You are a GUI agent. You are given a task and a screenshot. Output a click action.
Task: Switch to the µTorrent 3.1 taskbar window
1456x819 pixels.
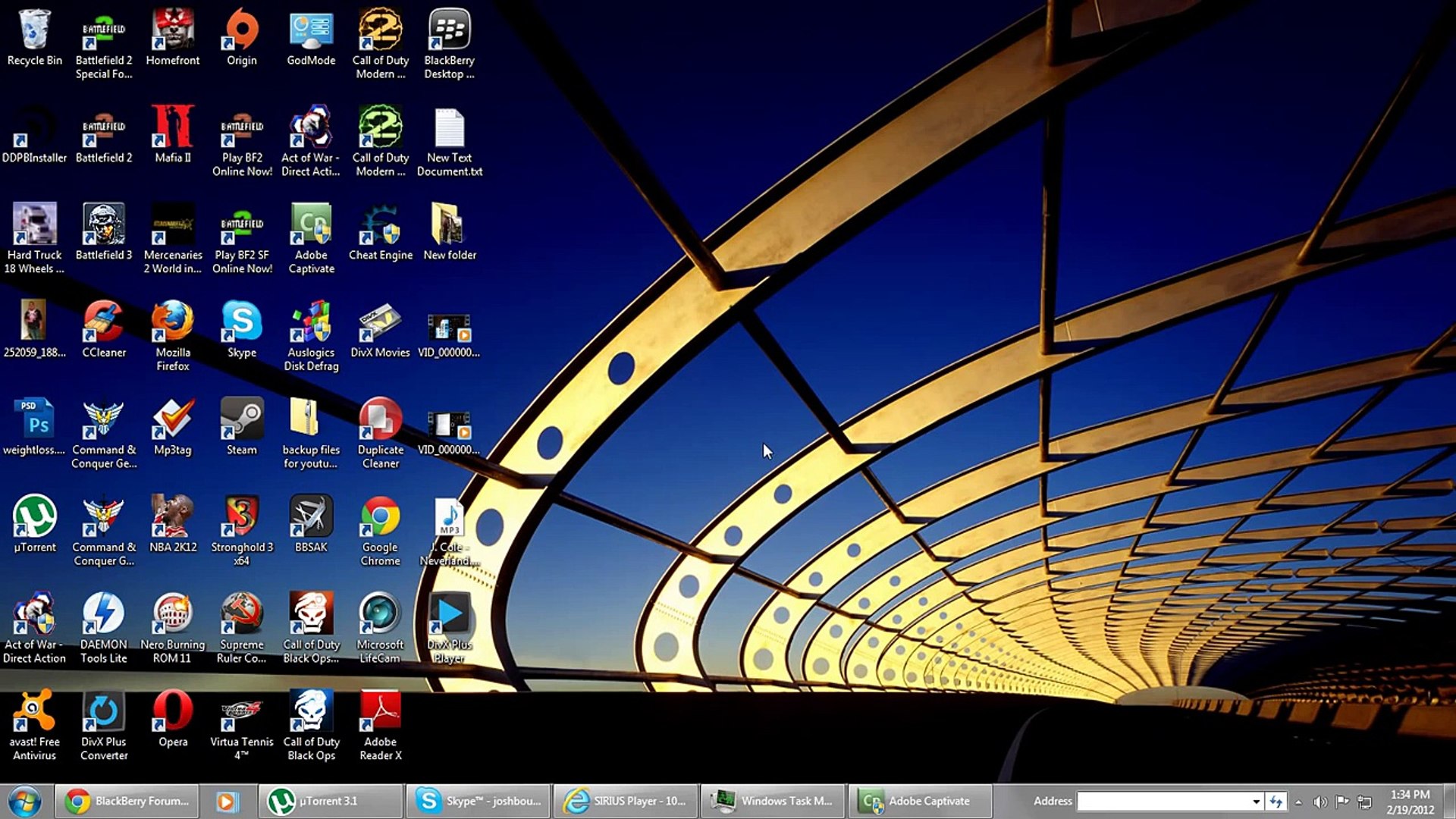328,802
